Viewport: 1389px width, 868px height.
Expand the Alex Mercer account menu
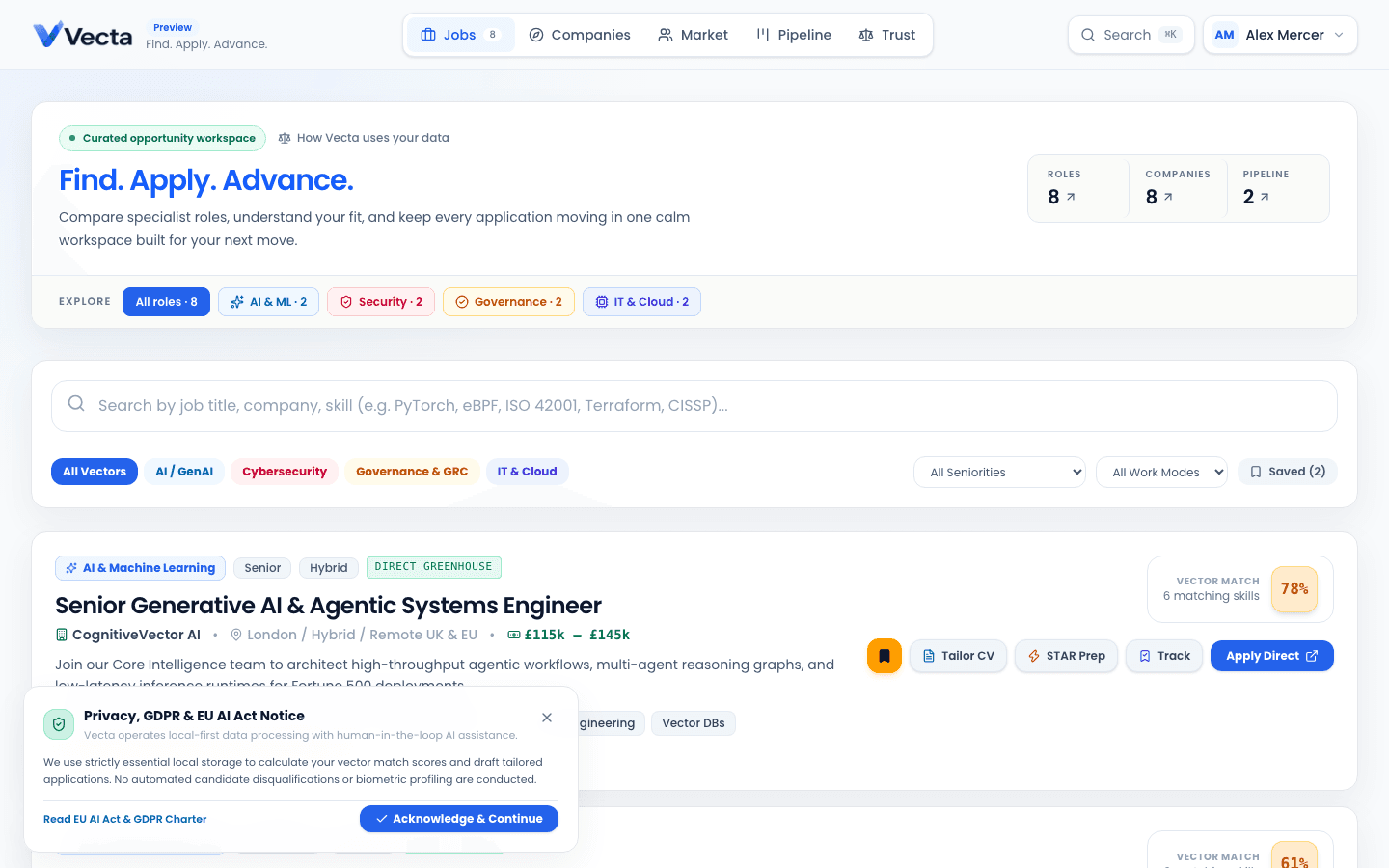(1280, 35)
